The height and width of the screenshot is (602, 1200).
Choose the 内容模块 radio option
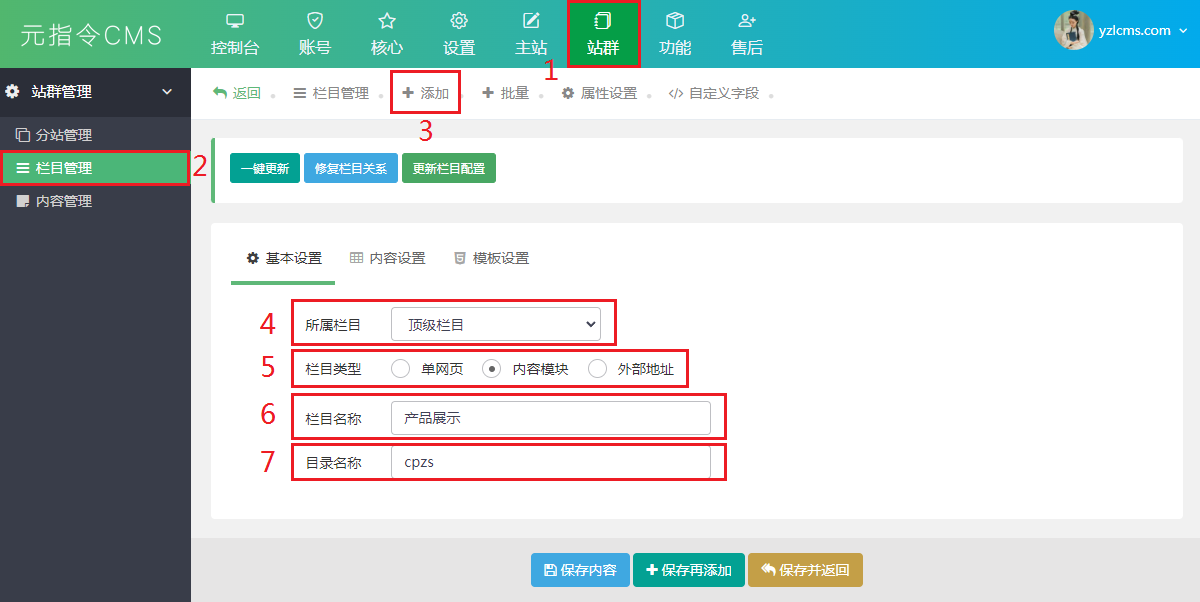click(491, 368)
